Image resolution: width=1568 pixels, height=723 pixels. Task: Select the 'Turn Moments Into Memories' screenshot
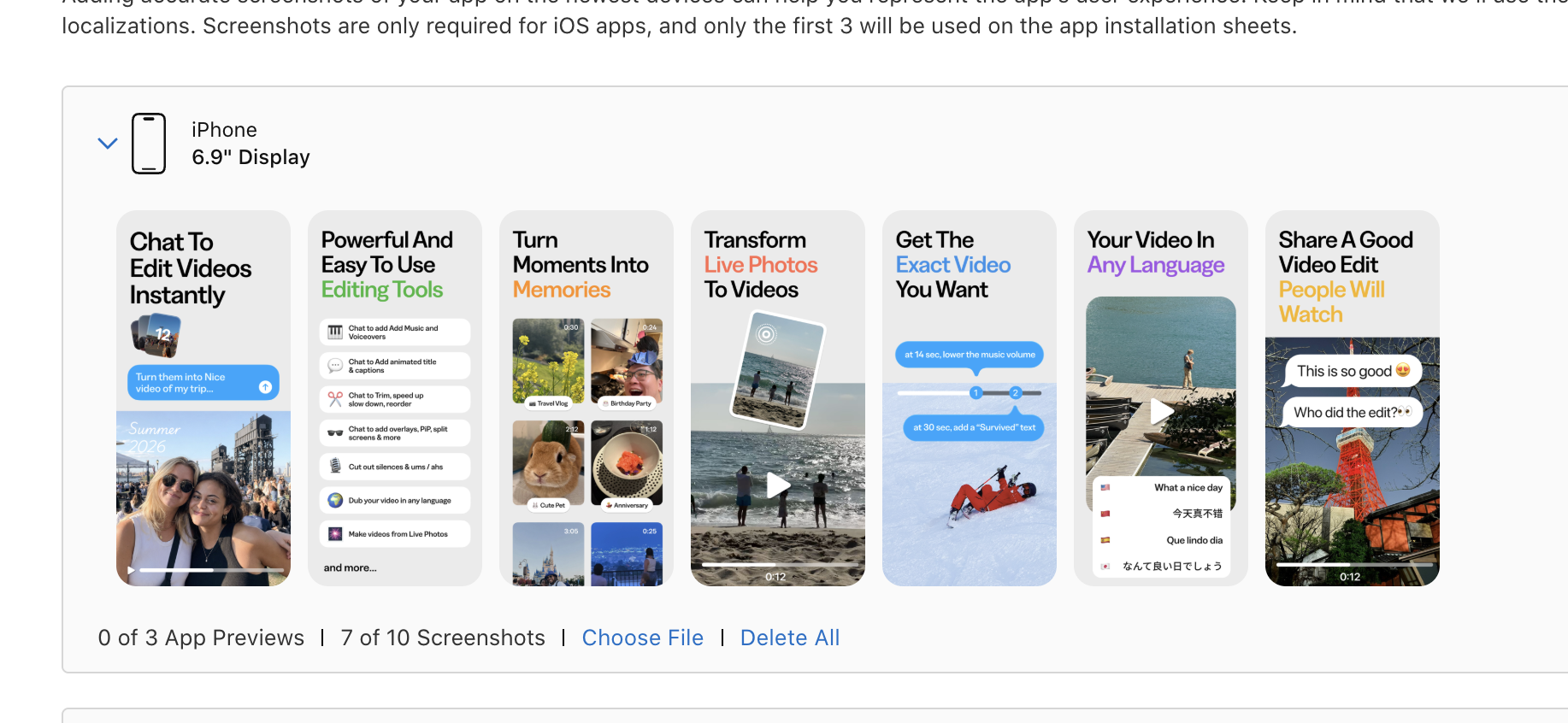click(587, 398)
